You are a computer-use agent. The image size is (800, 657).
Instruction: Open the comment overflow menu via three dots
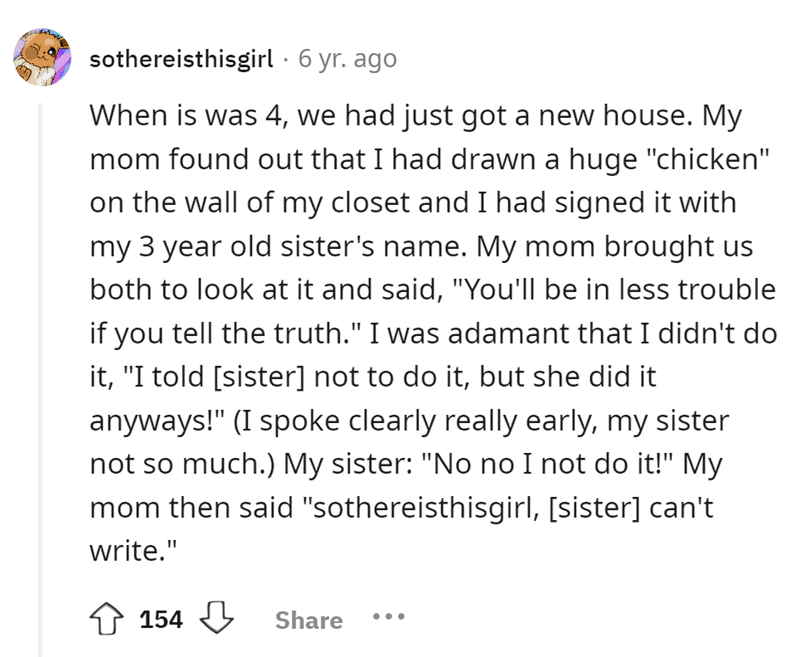[388, 619]
